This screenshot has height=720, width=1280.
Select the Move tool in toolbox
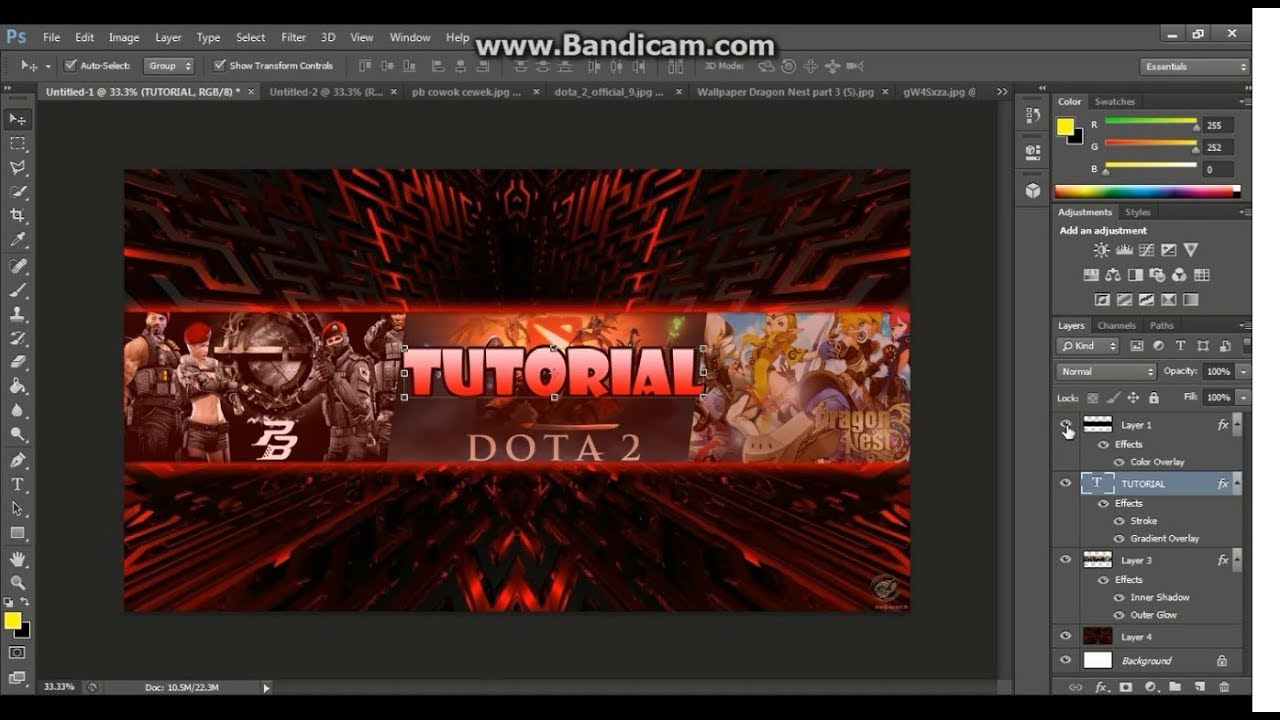click(17, 119)
